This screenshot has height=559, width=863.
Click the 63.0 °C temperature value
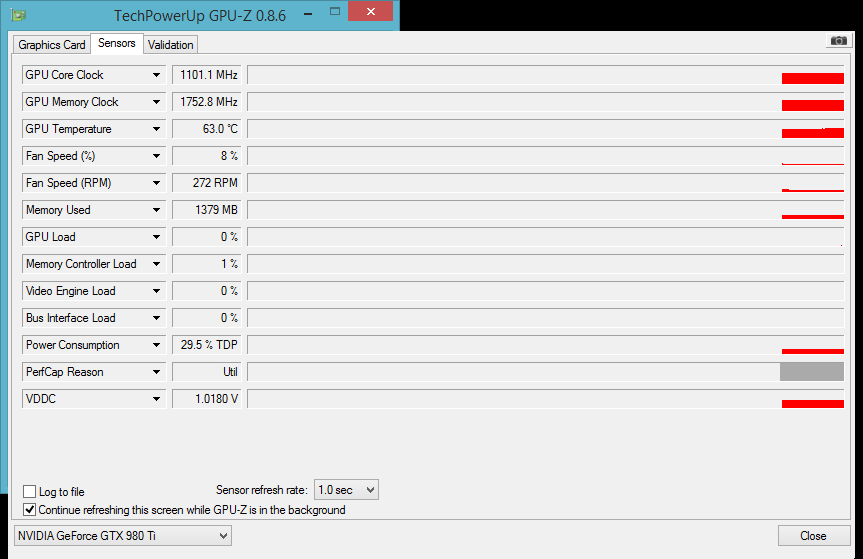point(207,129)
